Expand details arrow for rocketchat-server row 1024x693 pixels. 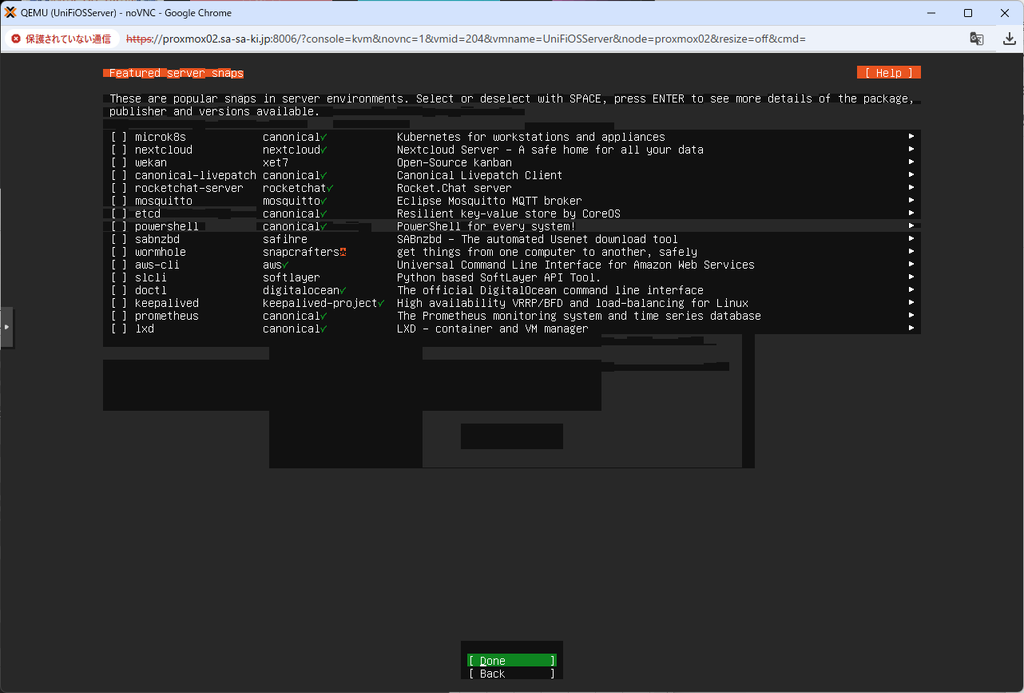point(911,187)
